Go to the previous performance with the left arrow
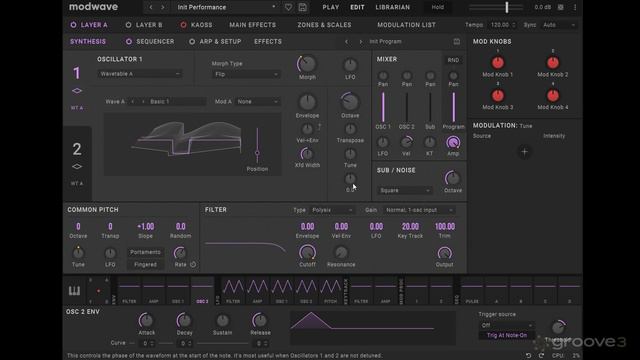Image resolution: width=640 pixels, height=360 pixels. pos(151,7)
